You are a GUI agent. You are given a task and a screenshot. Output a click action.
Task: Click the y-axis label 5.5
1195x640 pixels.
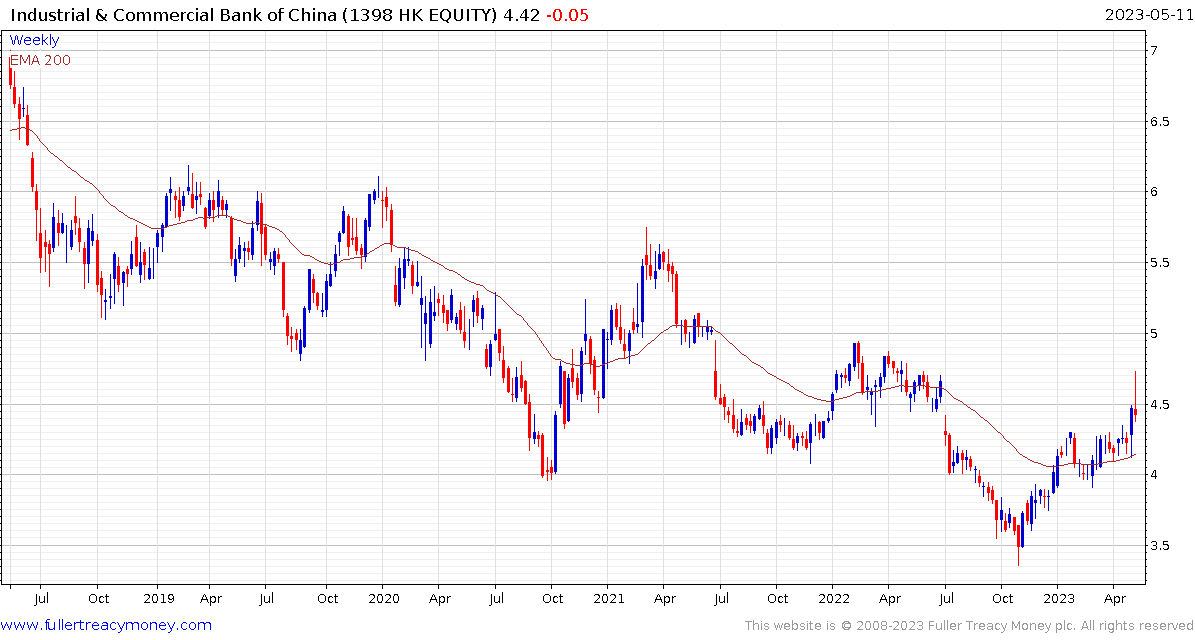(x=1161, y=263)
